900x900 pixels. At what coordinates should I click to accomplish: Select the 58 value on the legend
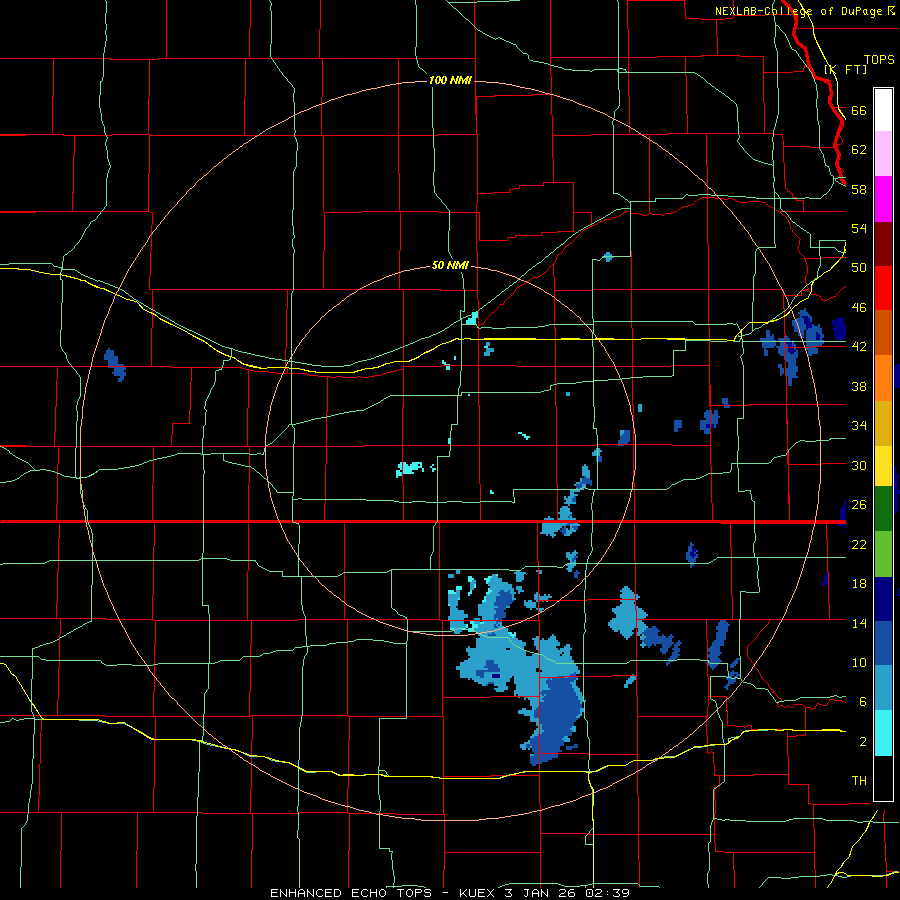click(x=859, y=189)
